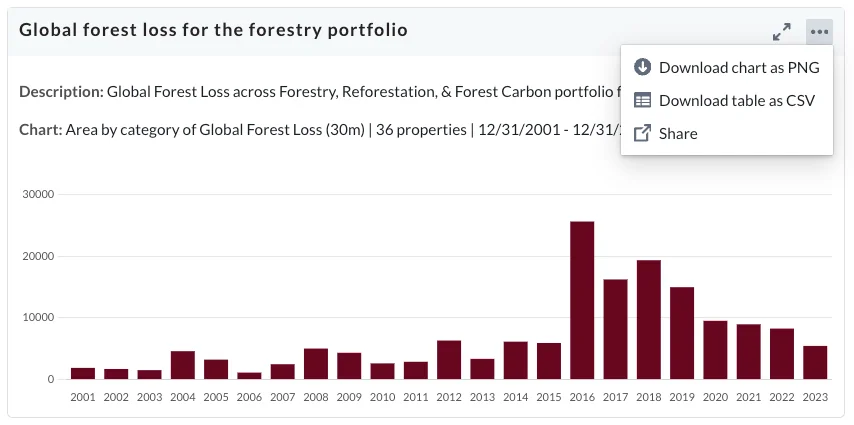Click the share external-link icon
The width and height of the screenshot is (854, 425).
[x=643, y=133]
